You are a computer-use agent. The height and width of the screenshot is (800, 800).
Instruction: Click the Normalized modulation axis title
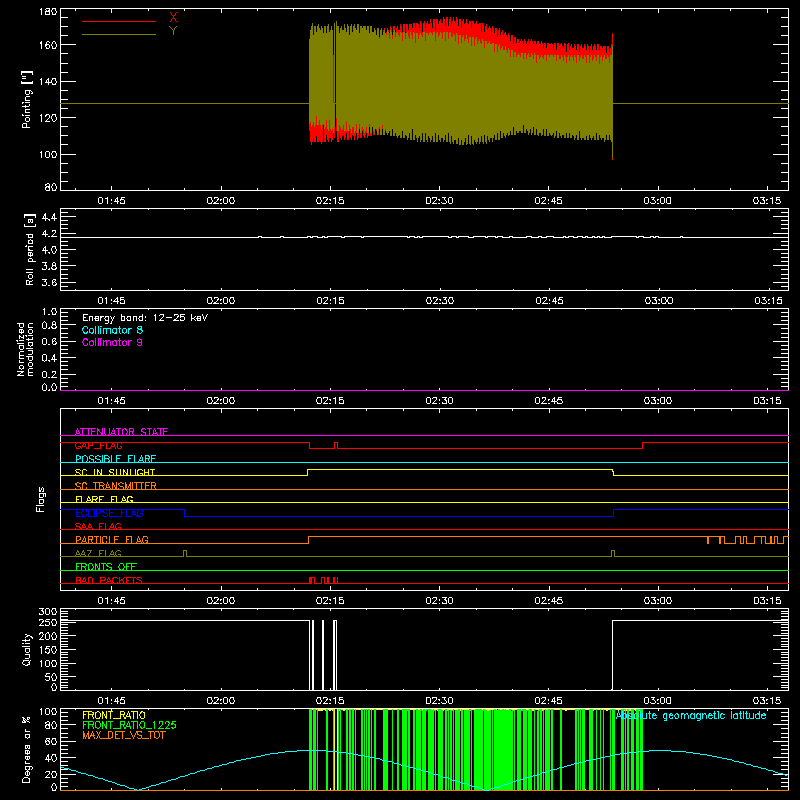pos(25,349)
